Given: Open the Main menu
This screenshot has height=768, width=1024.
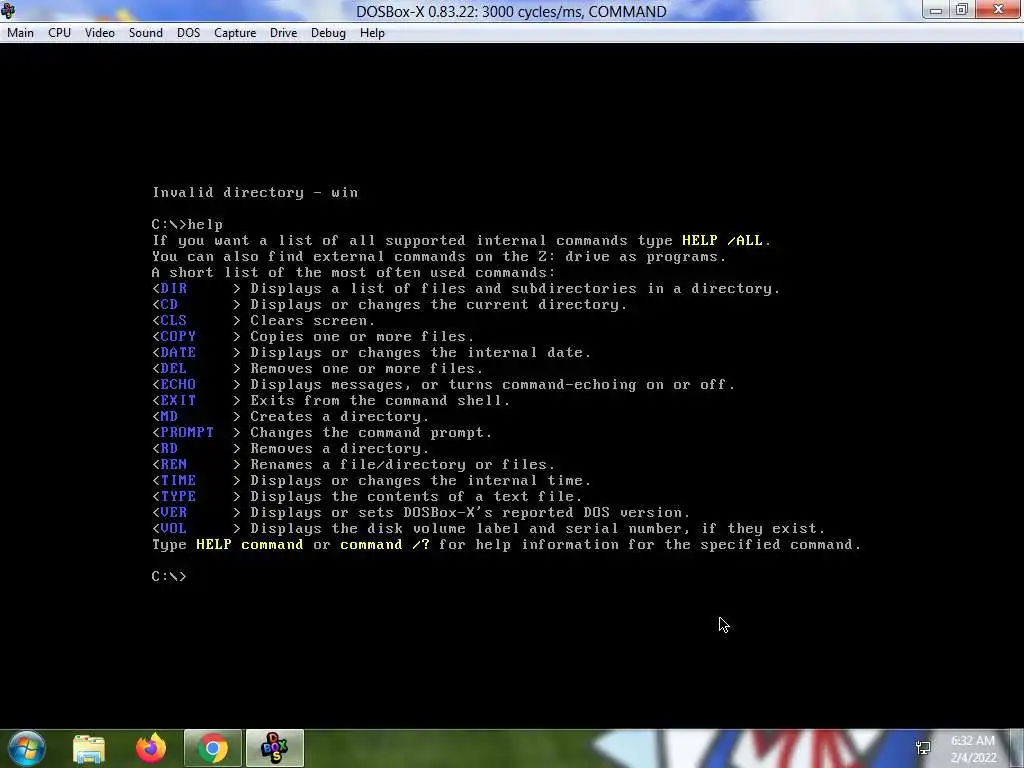Looking at the screenshot, I should [20, 33].
